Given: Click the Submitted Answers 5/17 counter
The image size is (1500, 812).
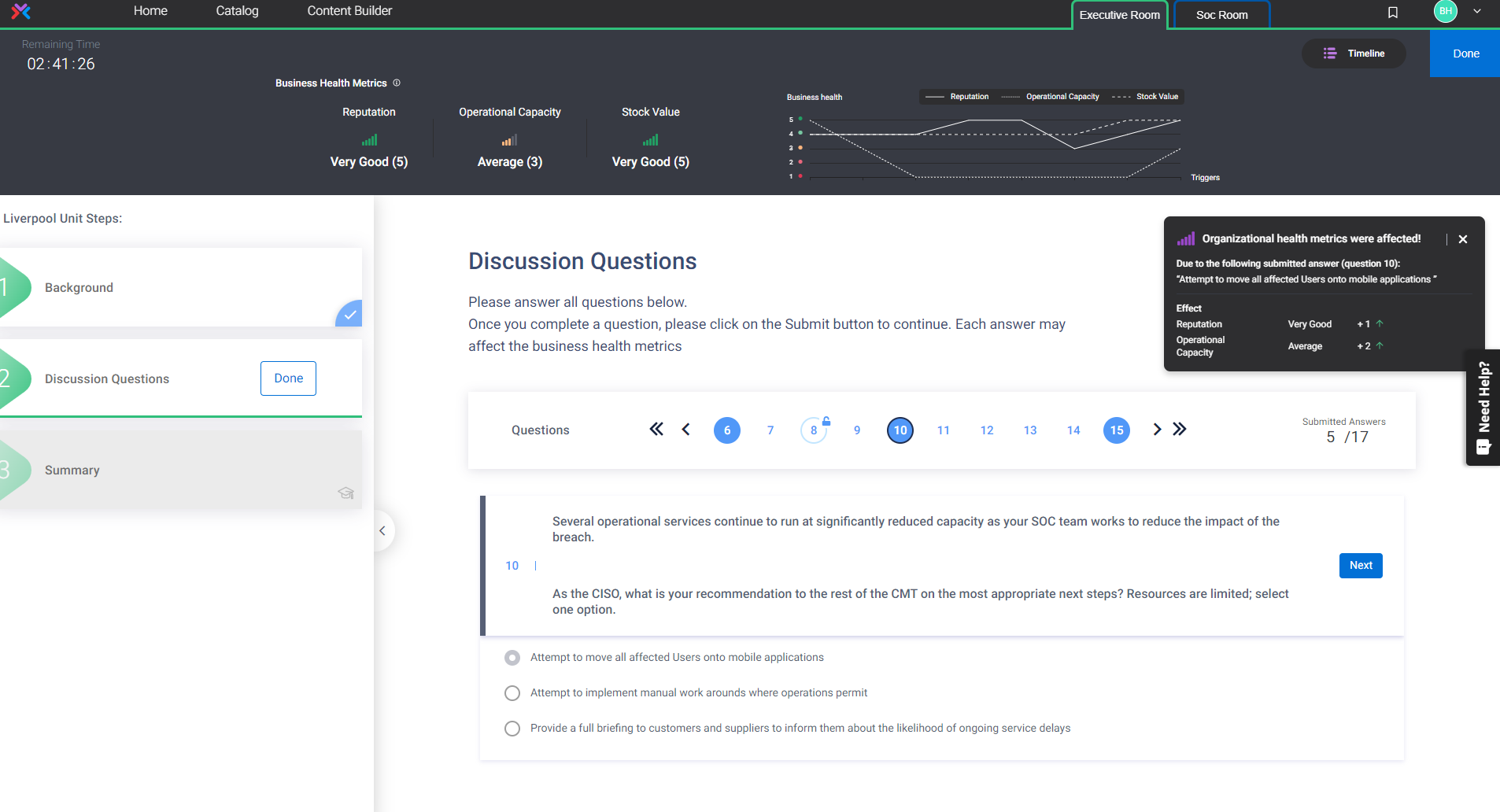Looking at the screenshot, I should [x=1344, y=430].
